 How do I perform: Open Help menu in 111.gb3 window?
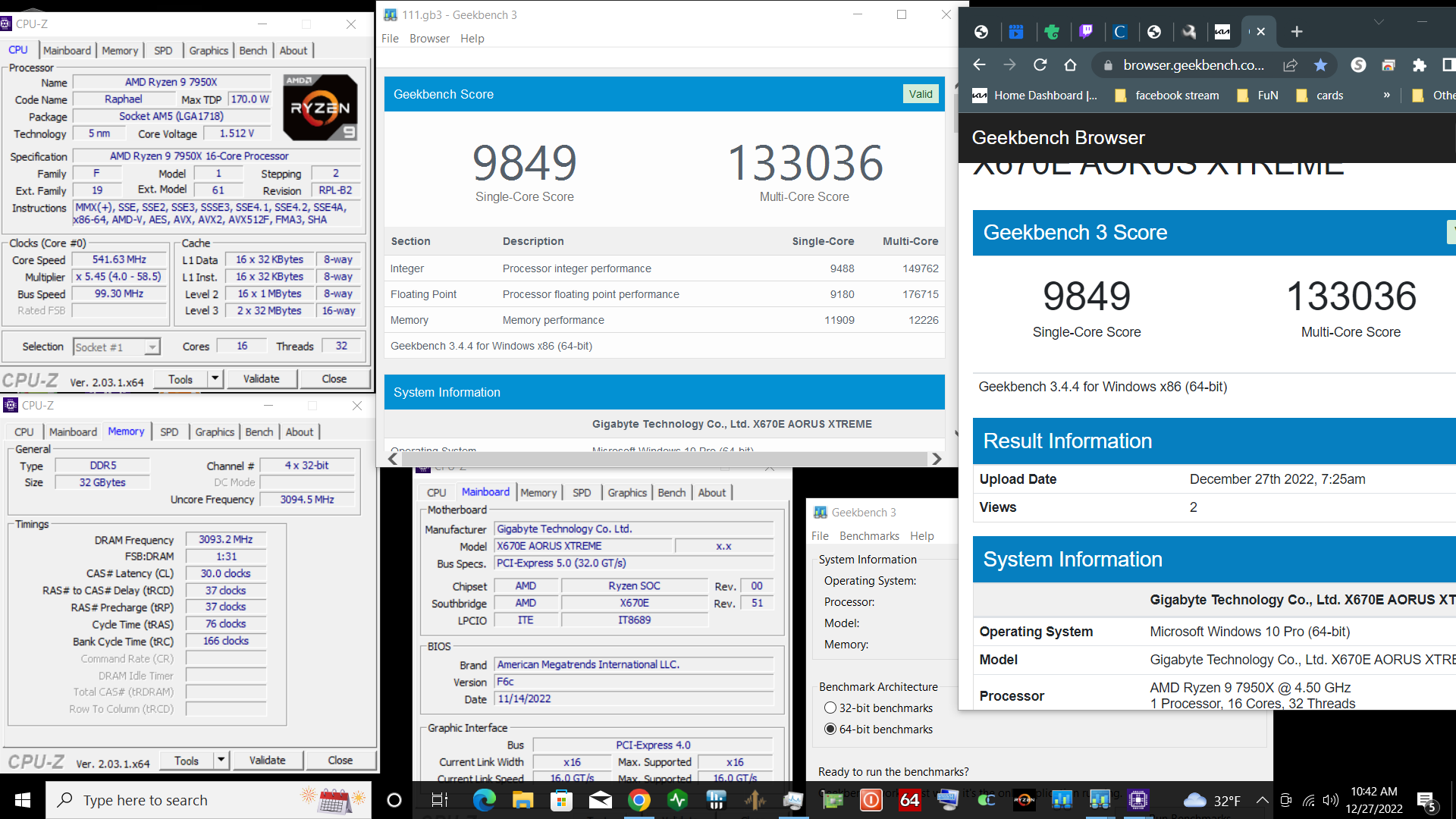click(x=472, y=39)
